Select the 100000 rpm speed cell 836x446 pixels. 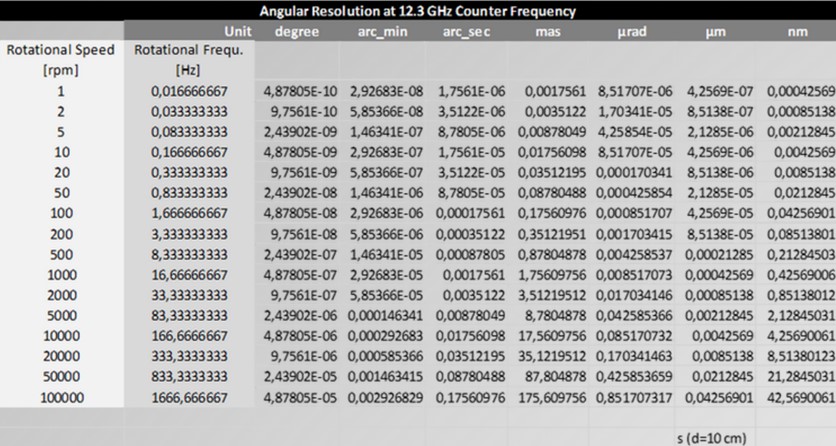[x=61, y=397]
